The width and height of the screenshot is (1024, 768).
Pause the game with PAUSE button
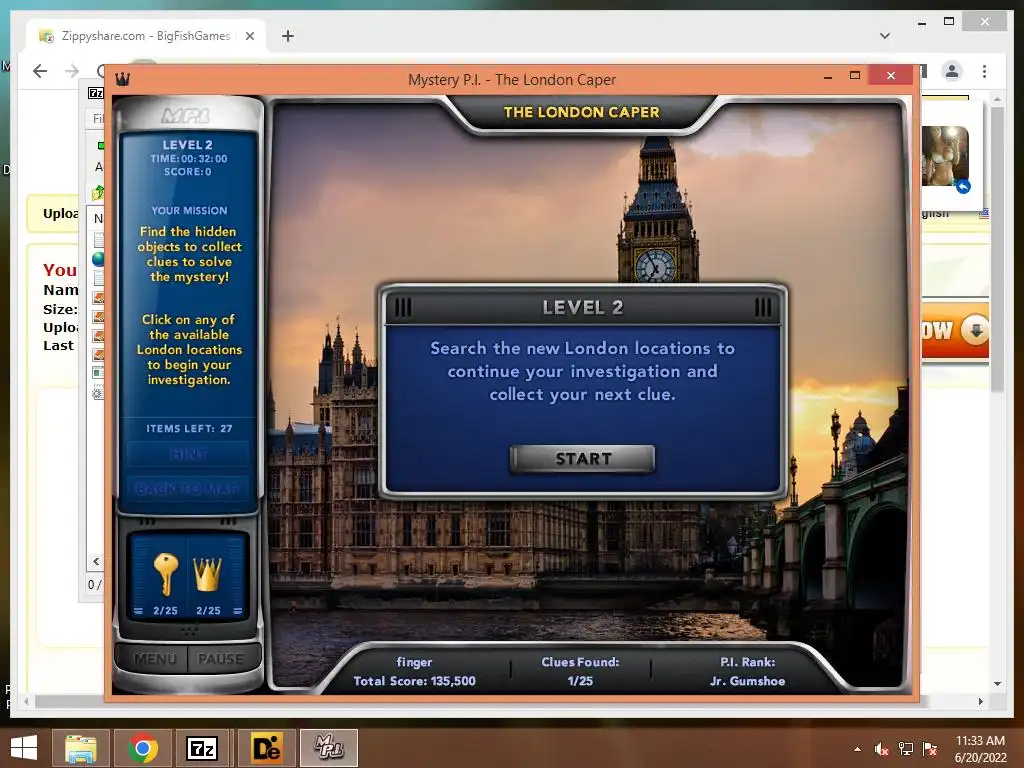(222, 659)
